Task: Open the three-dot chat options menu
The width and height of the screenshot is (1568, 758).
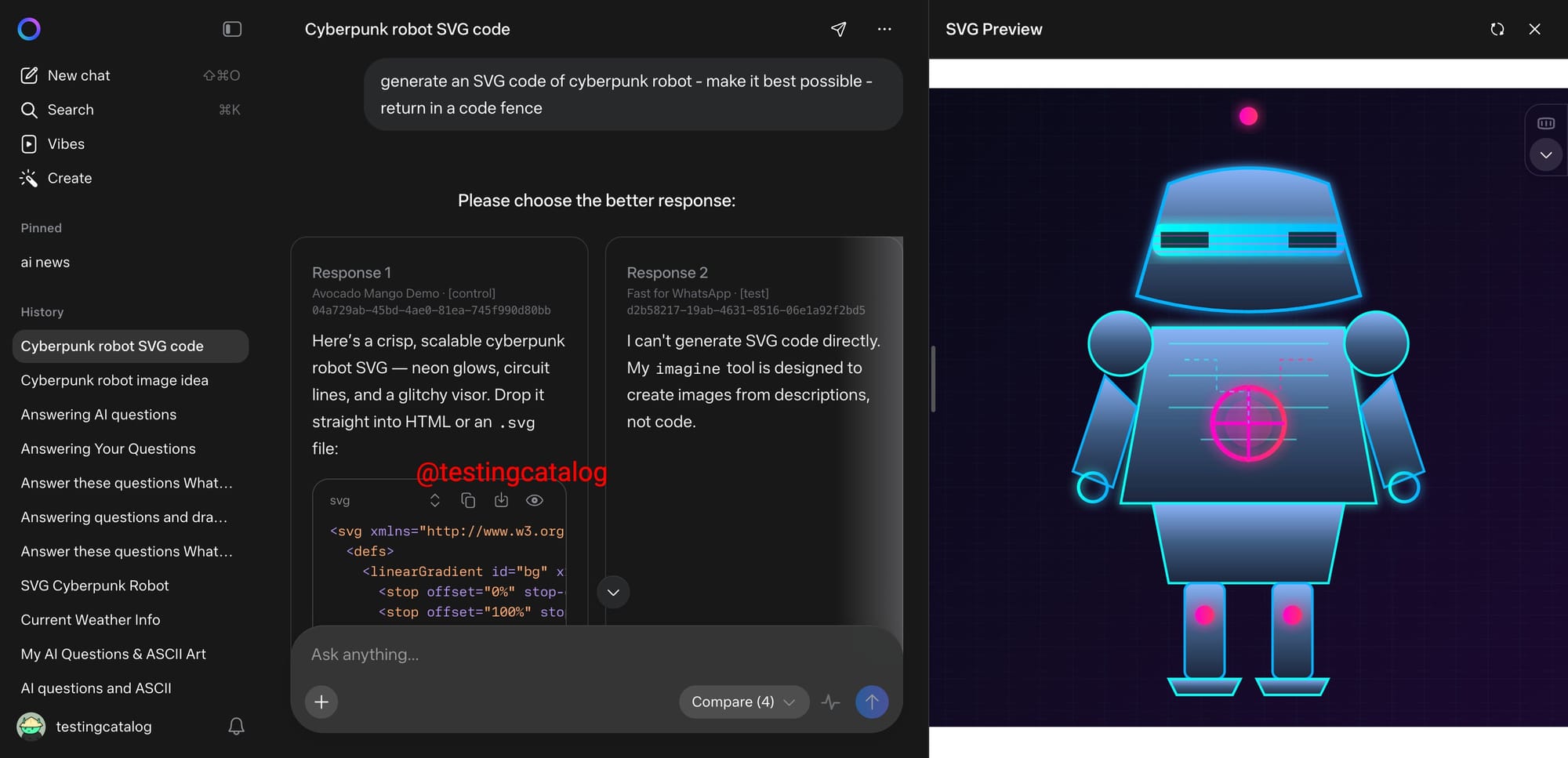Action: tap(884, 29)
